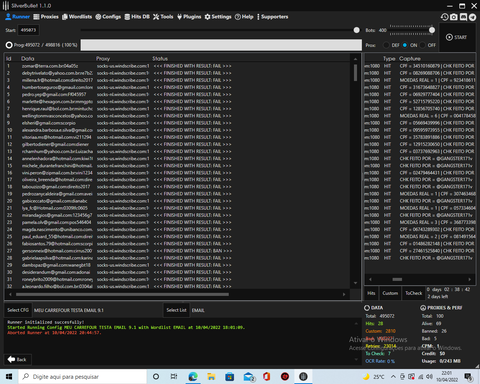Screen dimensions: 480x384
Task: Click the Start value input field
Action: click(x=28, y=30)
